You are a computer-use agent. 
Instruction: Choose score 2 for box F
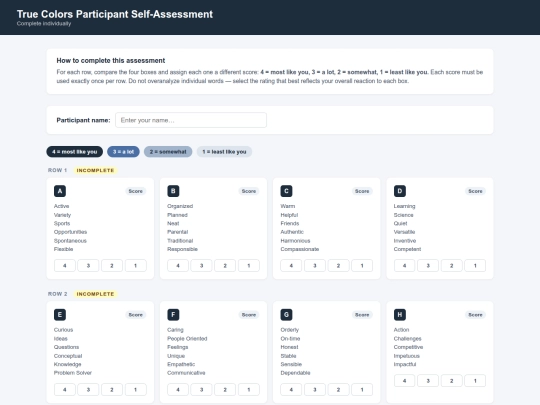tap(225, 390)
